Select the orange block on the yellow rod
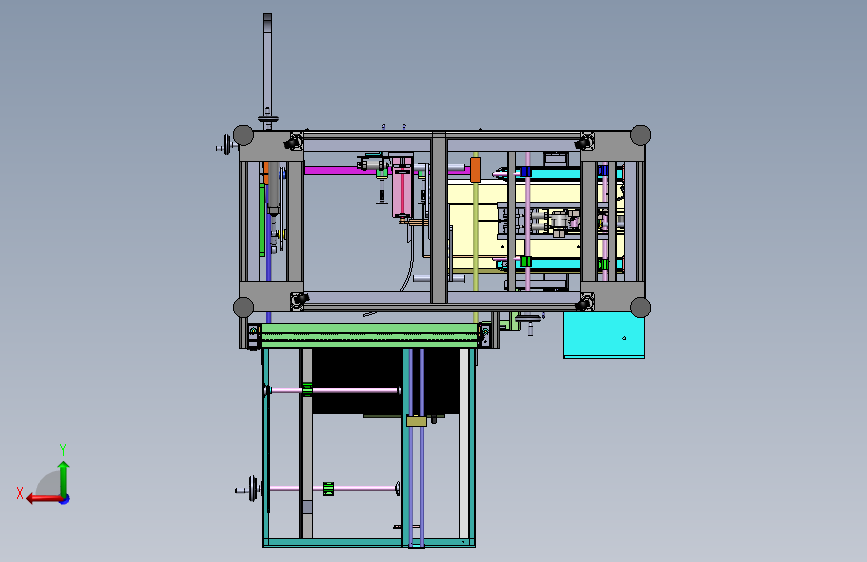The width and height of the screenshot is (867, 562). [475, 170]
